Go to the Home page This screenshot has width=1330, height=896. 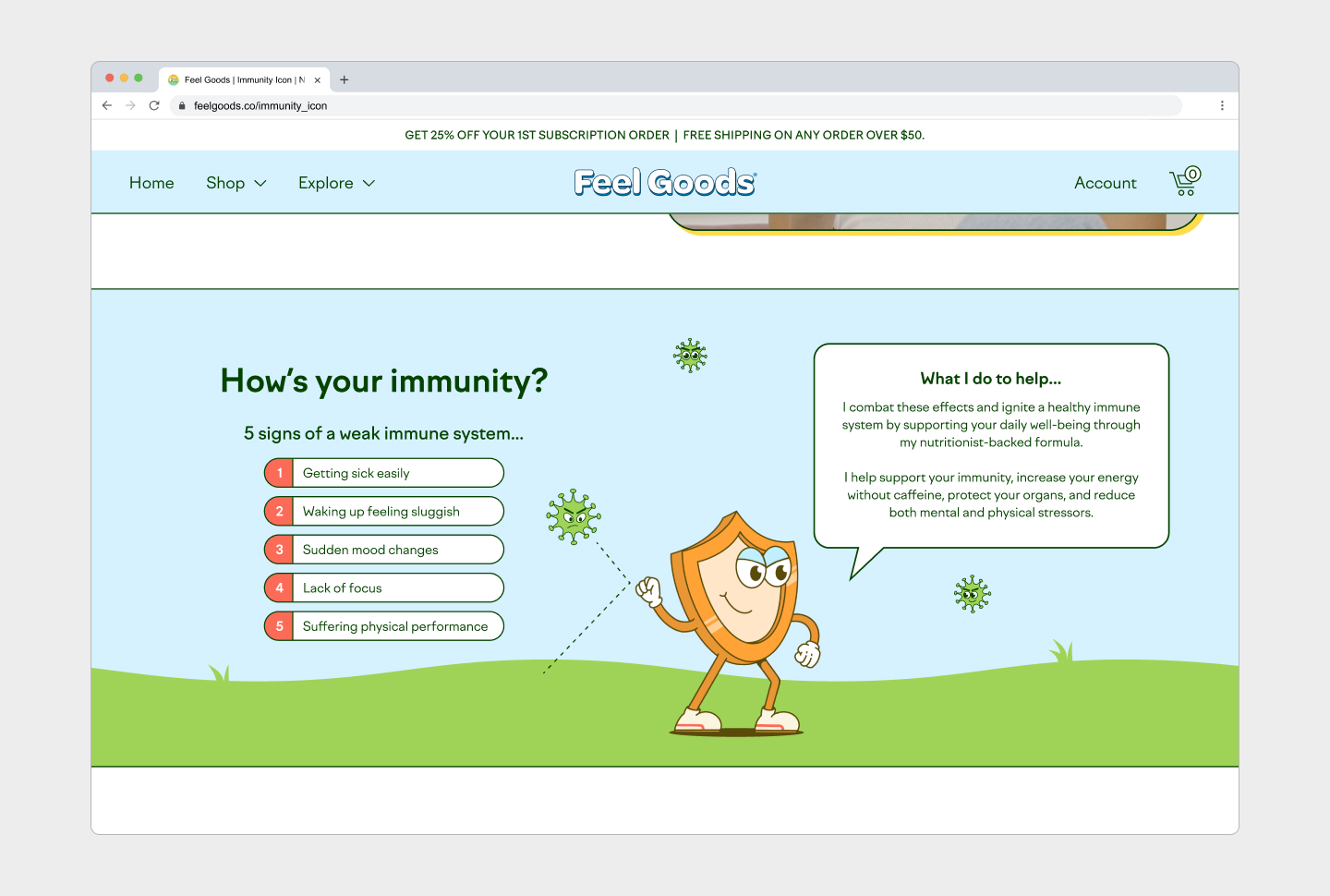tap(151, 183)
